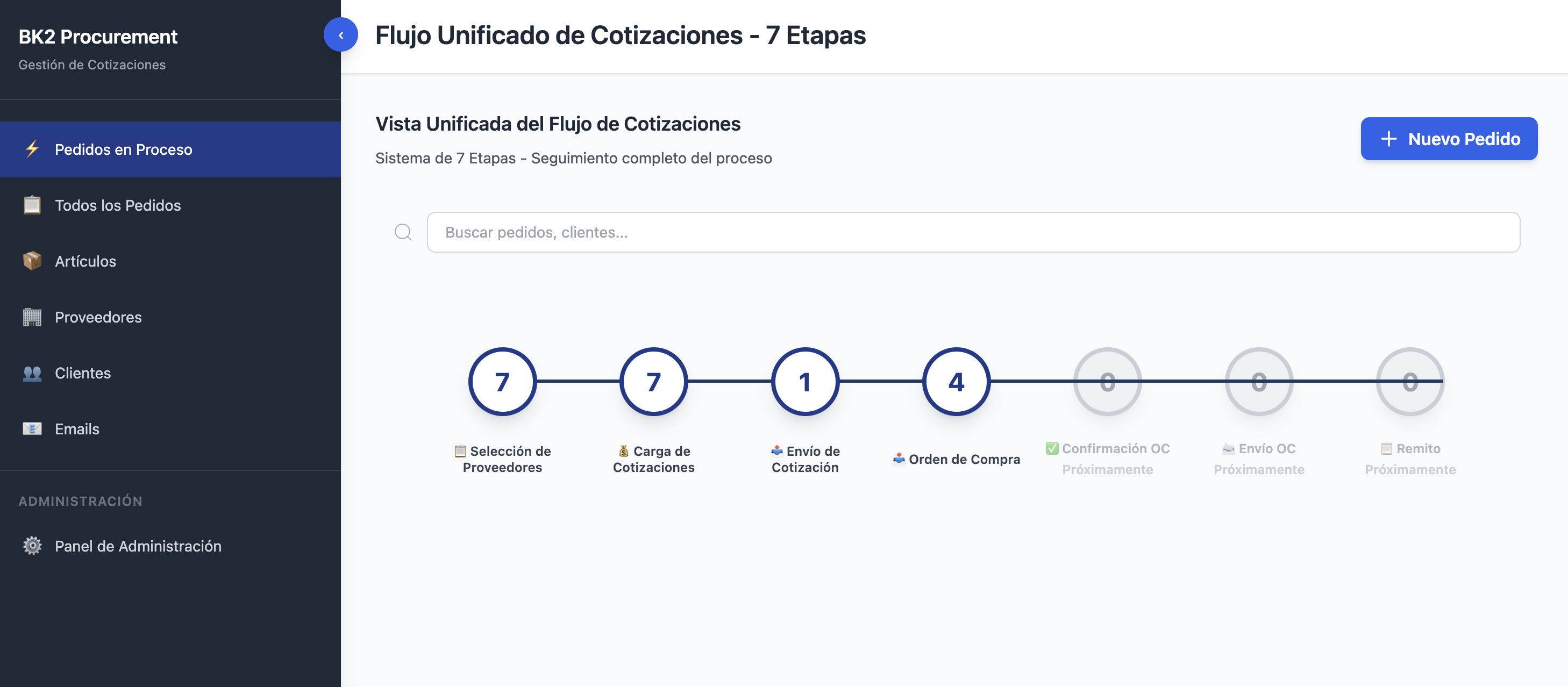Click the building icon for Proveedores
This screenshot has height=687, width=1568.
pyautogui.click(x=32, y=317)
